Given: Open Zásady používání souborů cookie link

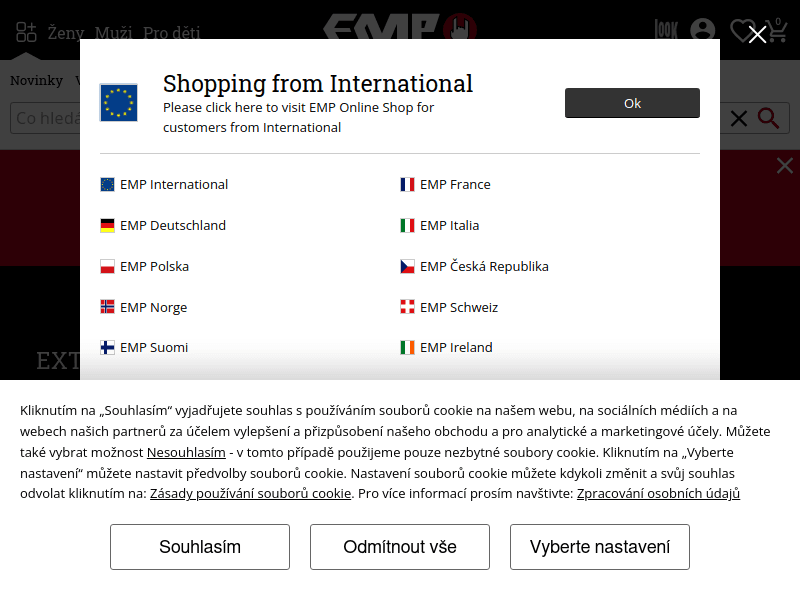Looking at the screenshot, I should click(251, 493).
